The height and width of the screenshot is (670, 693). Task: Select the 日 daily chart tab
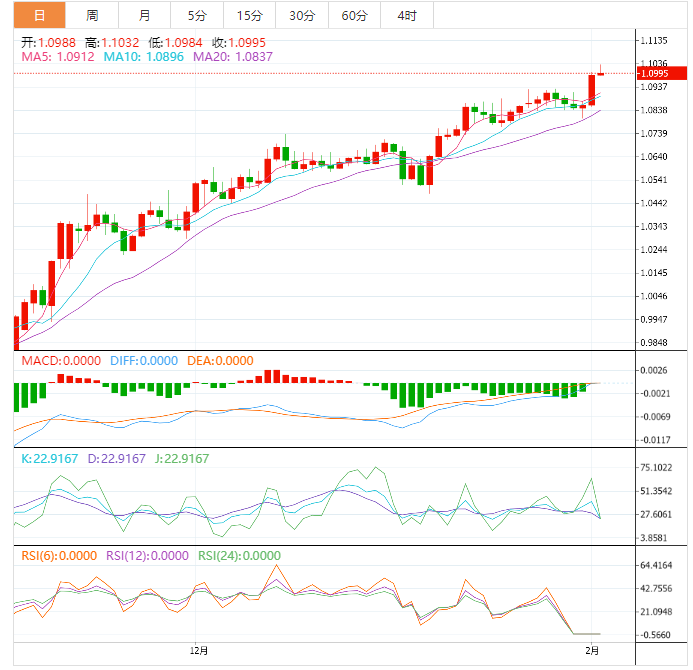click(39, 15)
